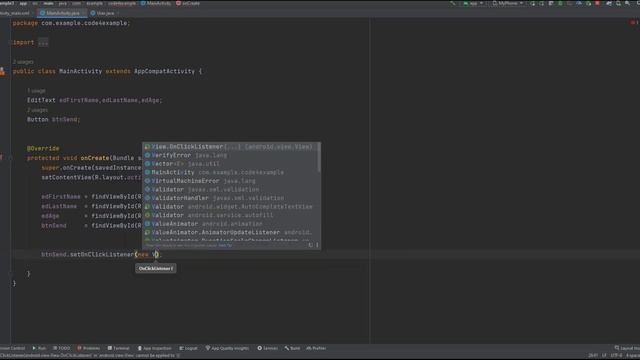Click the UTF-8 encoding status entry
This screenshot has height=360, width=640.
click(616, 356)
